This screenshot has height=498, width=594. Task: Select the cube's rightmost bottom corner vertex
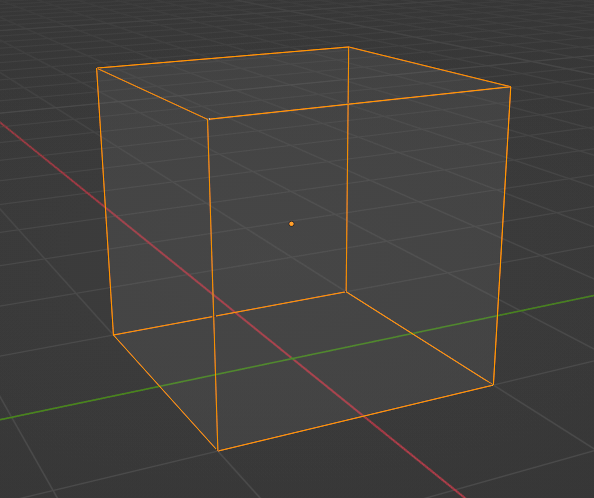click(x=493, y=385)
